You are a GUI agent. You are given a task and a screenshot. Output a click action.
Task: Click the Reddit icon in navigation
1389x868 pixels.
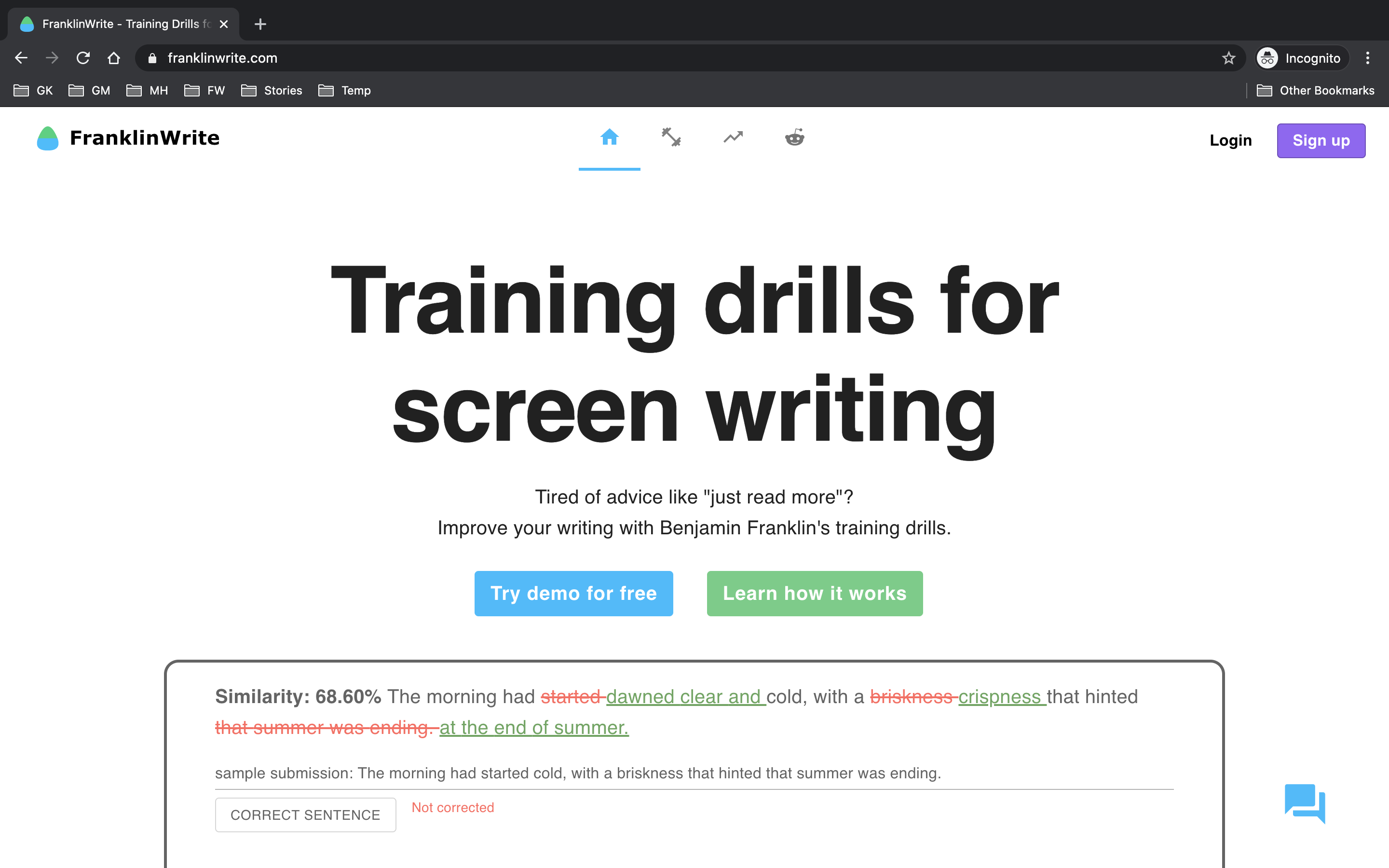[x=794, y=138]
